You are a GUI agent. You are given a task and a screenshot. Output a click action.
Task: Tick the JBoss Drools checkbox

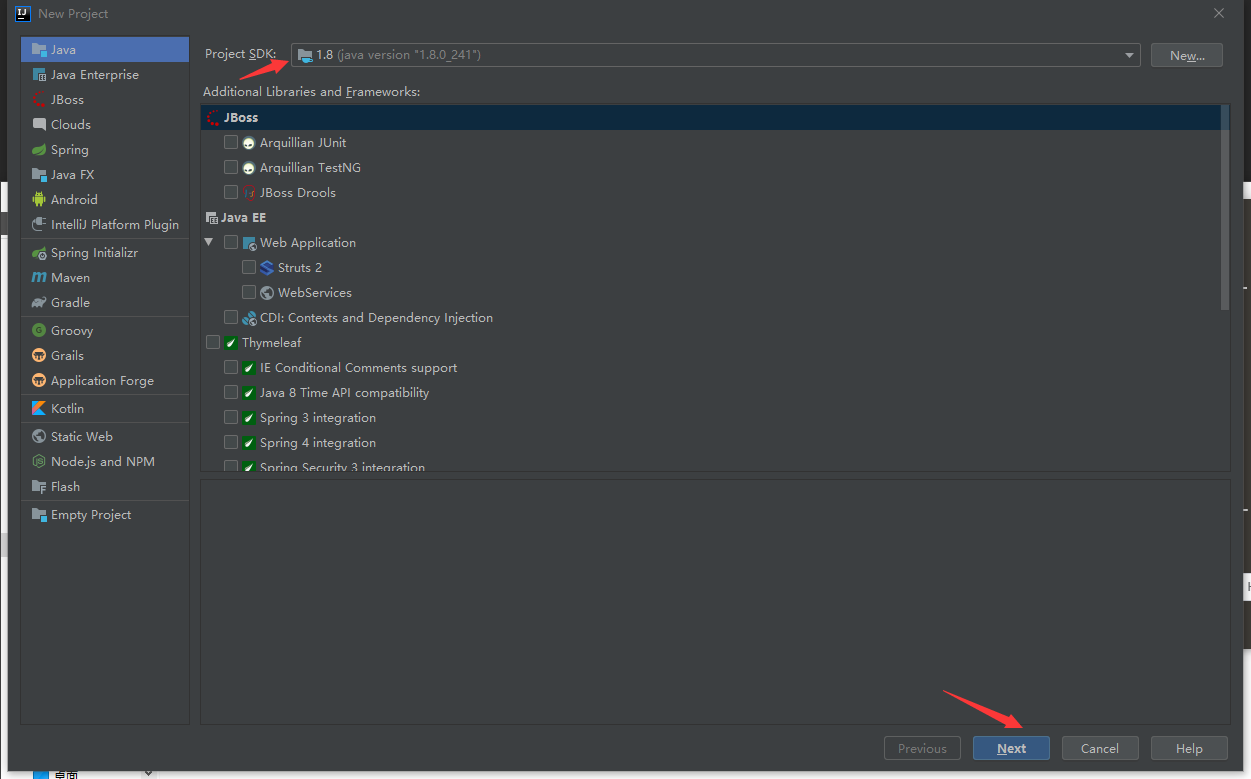click(231, 192)
